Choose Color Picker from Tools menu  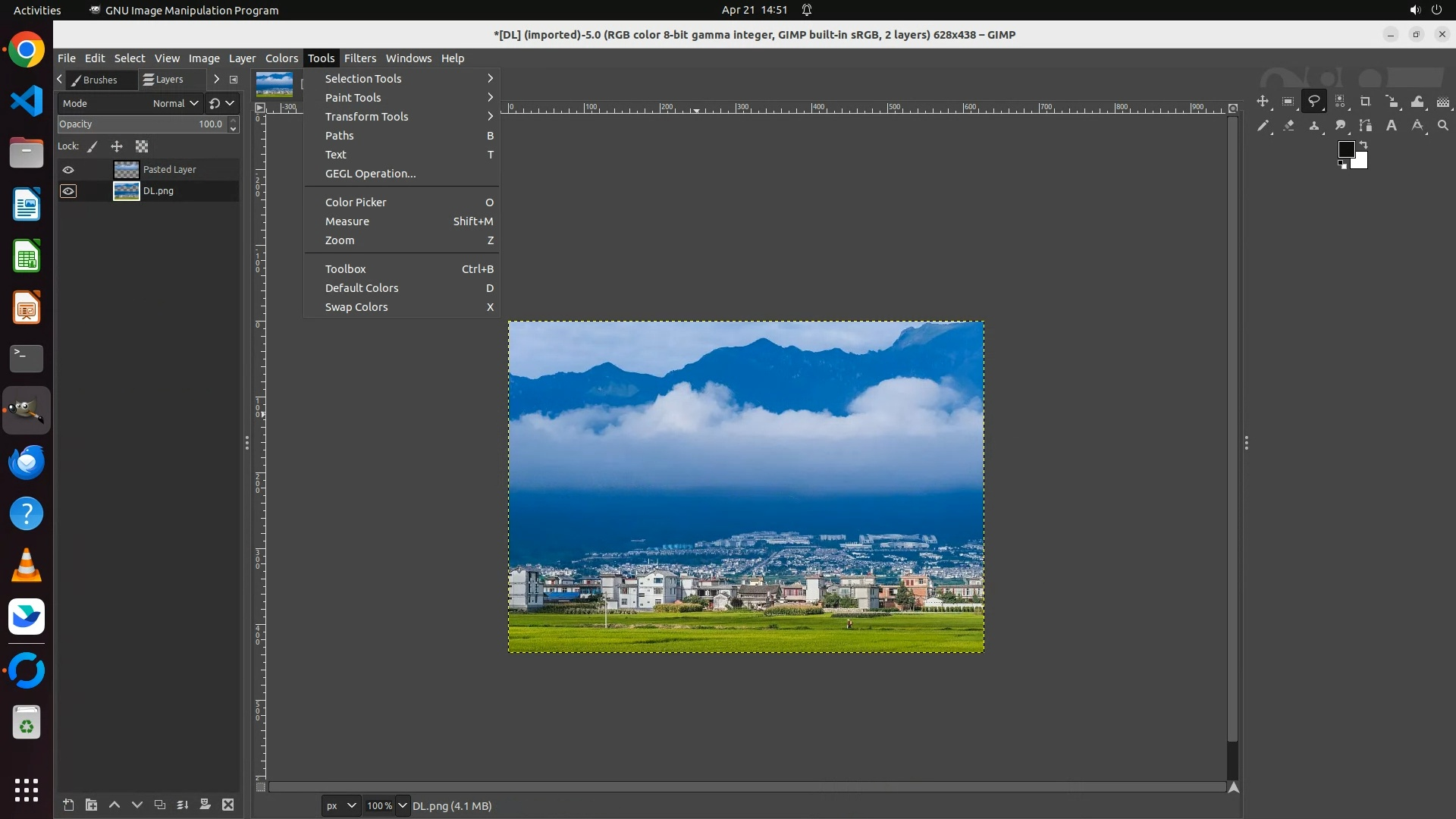click(356, 202)
